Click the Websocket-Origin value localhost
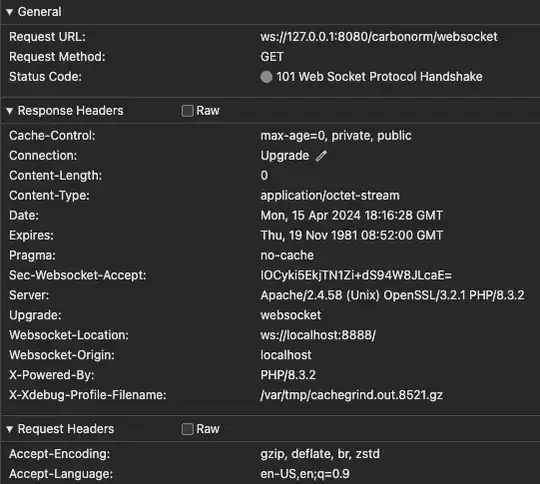The image size is (540, 484). point(286,355)
